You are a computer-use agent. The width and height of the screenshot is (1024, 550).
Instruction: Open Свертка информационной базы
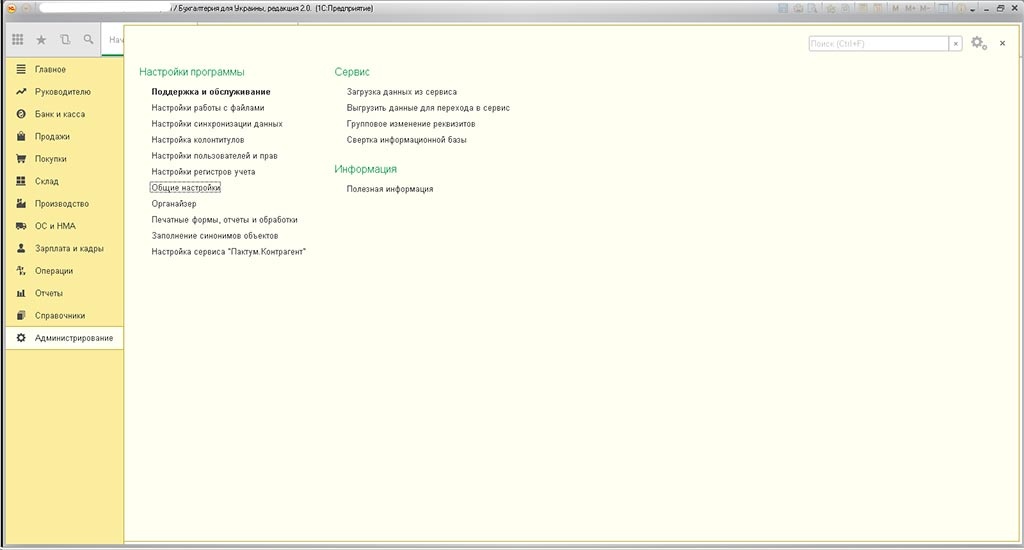[x=406, y=140]
